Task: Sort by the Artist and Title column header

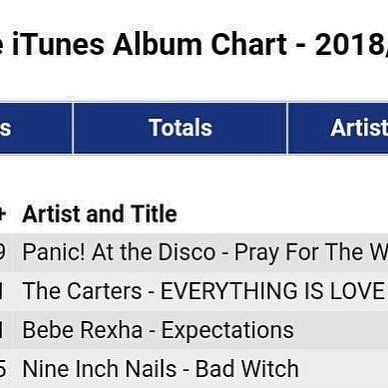Action: [99, 214]
